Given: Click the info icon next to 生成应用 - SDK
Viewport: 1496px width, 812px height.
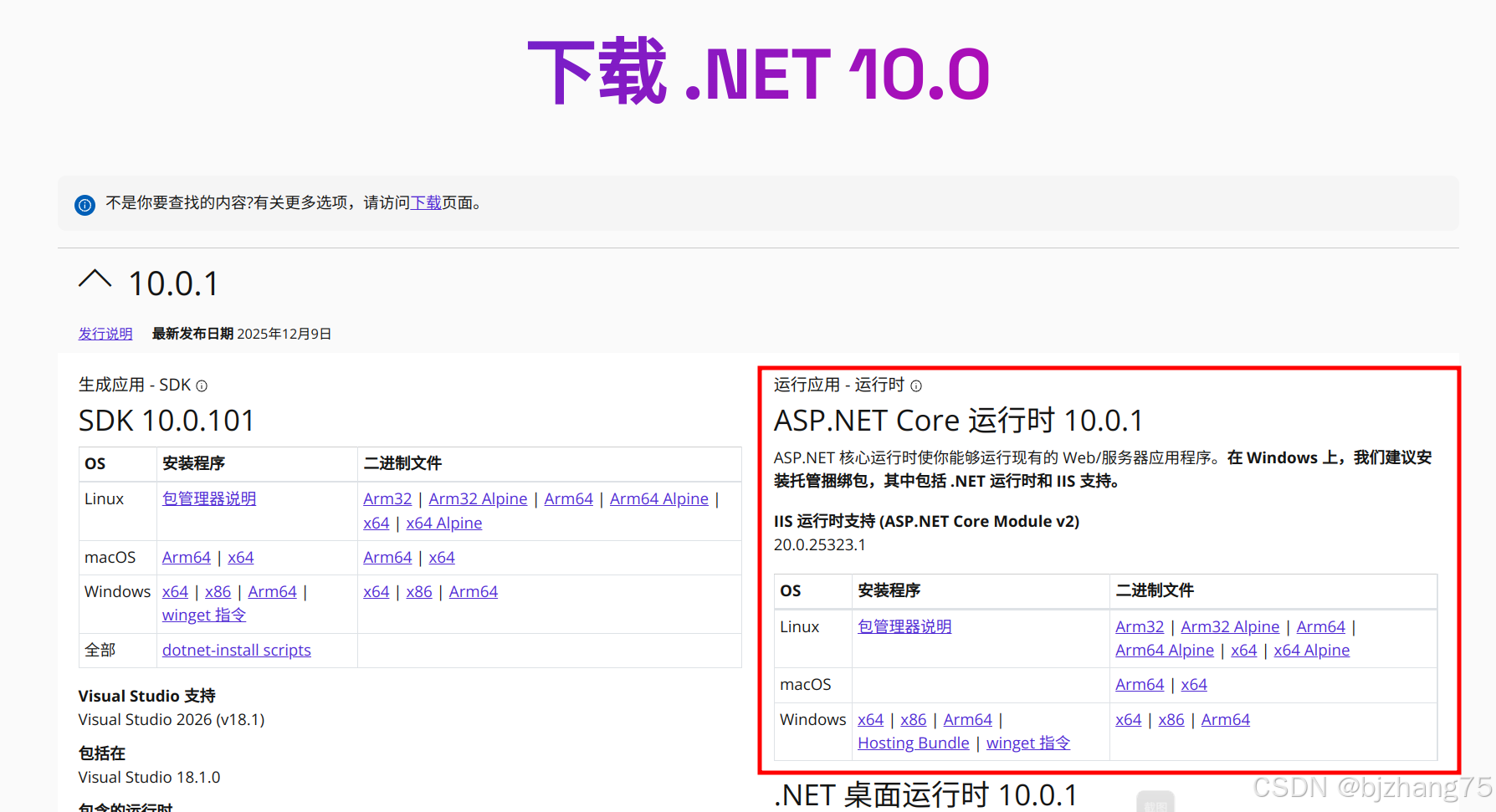Looking at the screenshot, I should pyautogui.click(x=202, y=386).
